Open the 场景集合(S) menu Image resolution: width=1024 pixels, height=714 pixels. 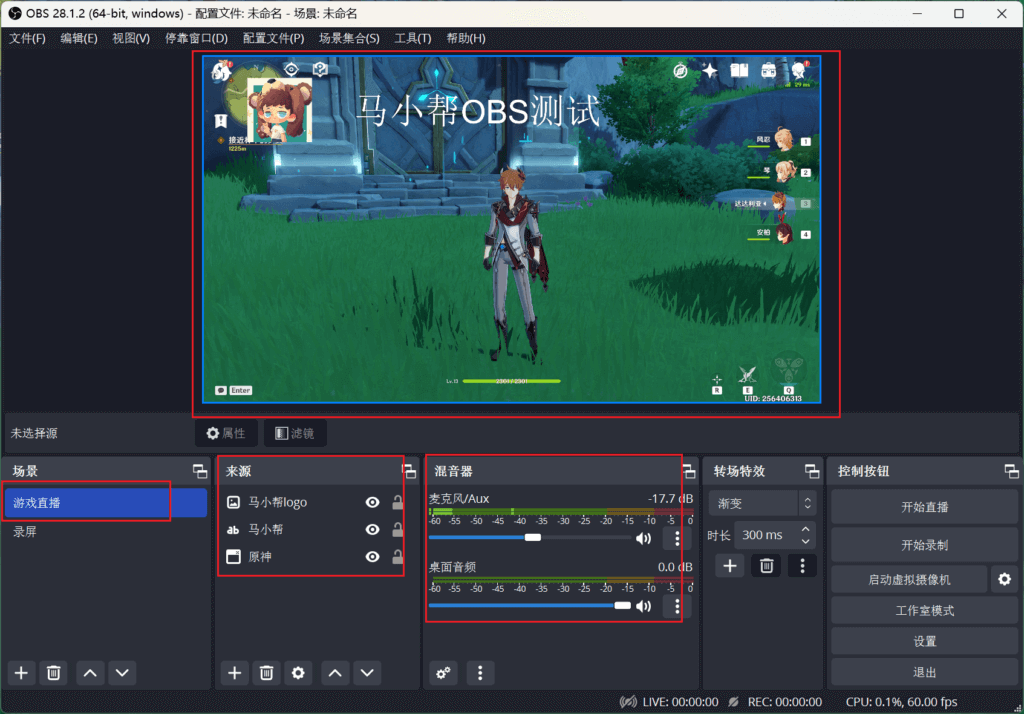348,38
